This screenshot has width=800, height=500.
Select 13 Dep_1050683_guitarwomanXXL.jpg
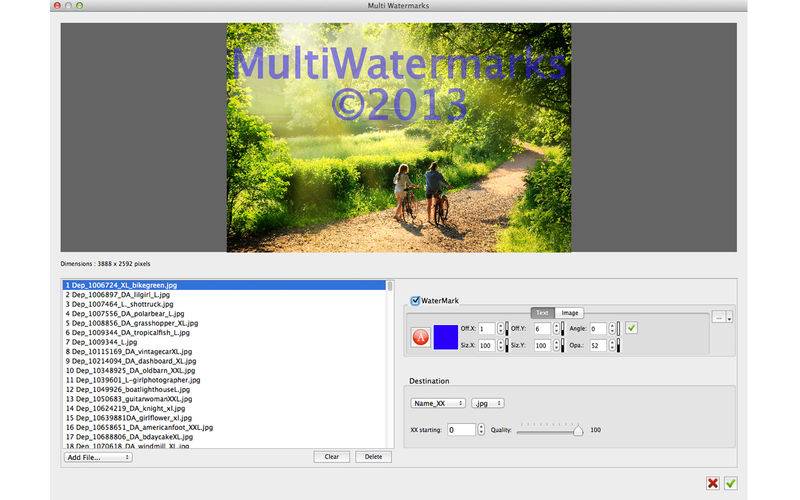pos(224,399)
